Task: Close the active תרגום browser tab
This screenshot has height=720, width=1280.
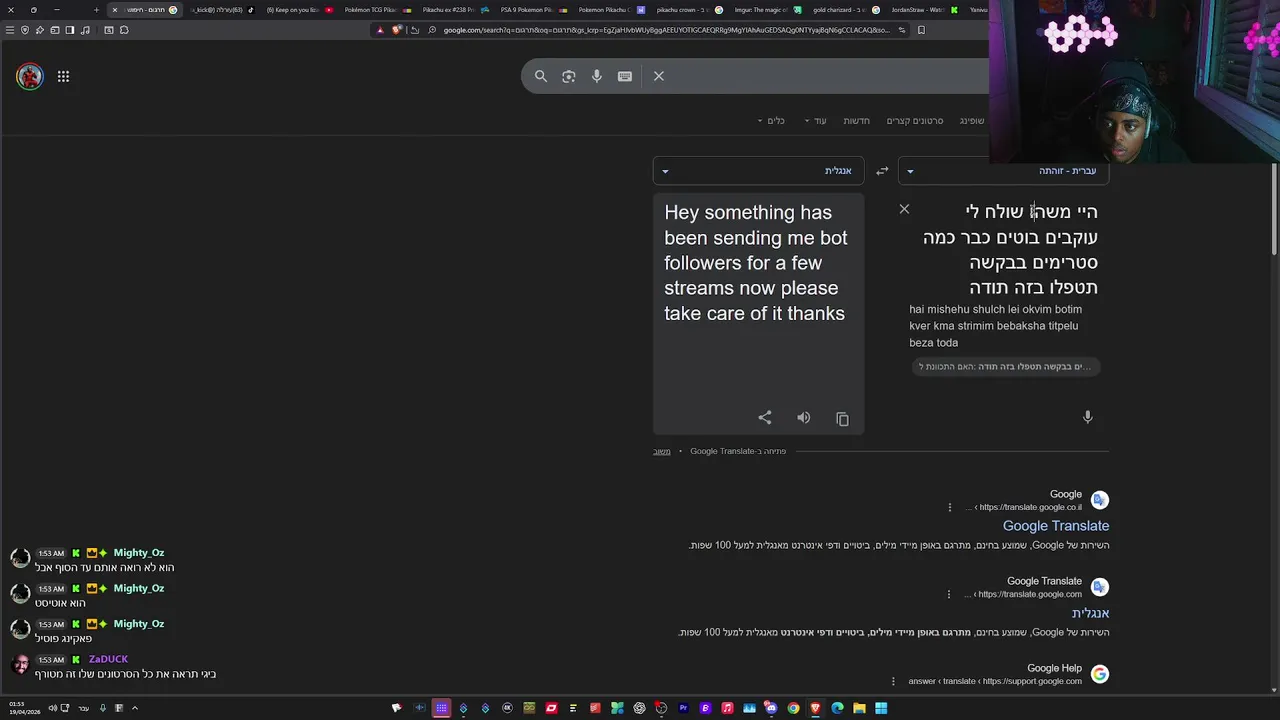Action: tap(114, 10)
